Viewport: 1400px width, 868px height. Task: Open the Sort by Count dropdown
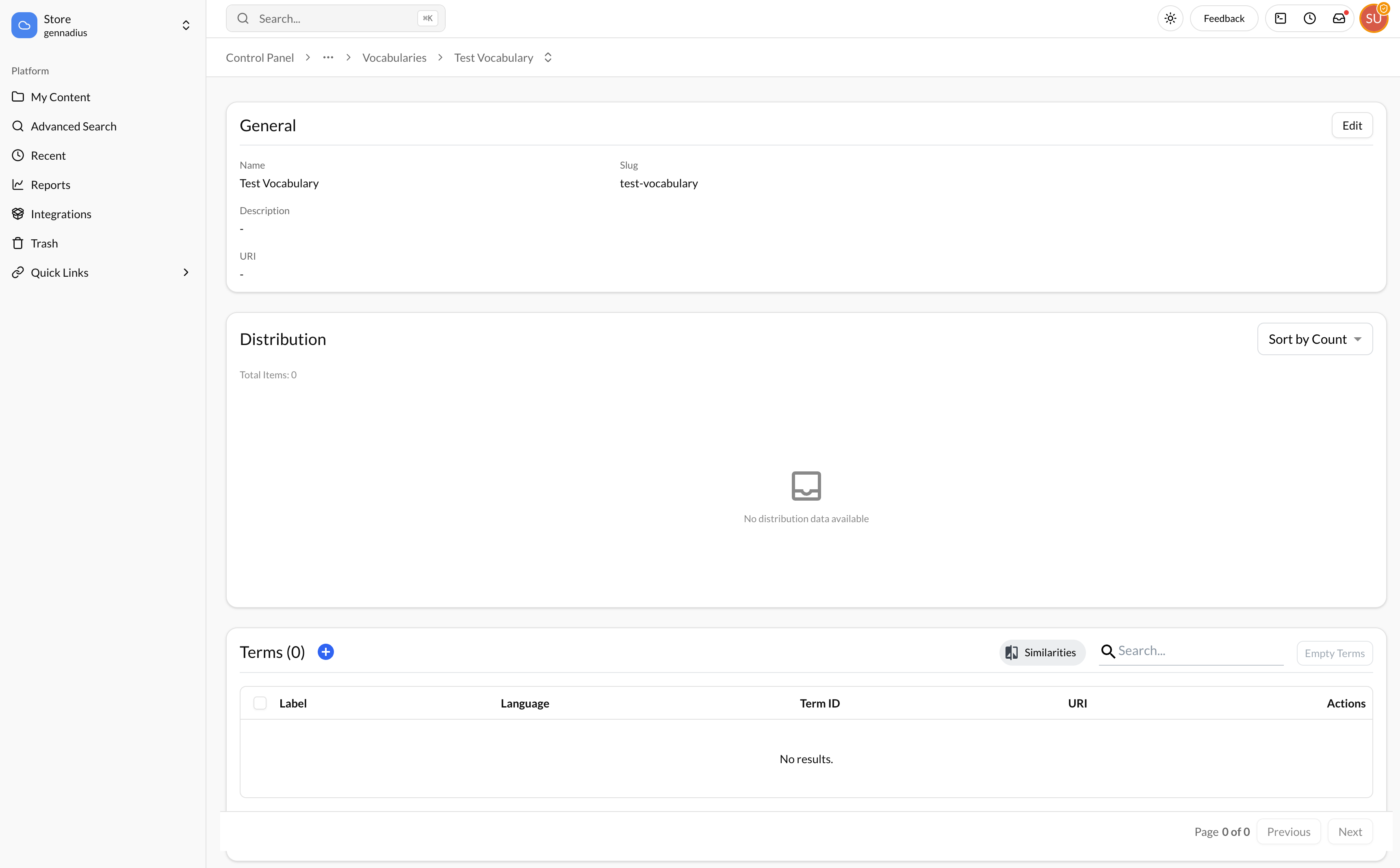tap(1315, 339)
